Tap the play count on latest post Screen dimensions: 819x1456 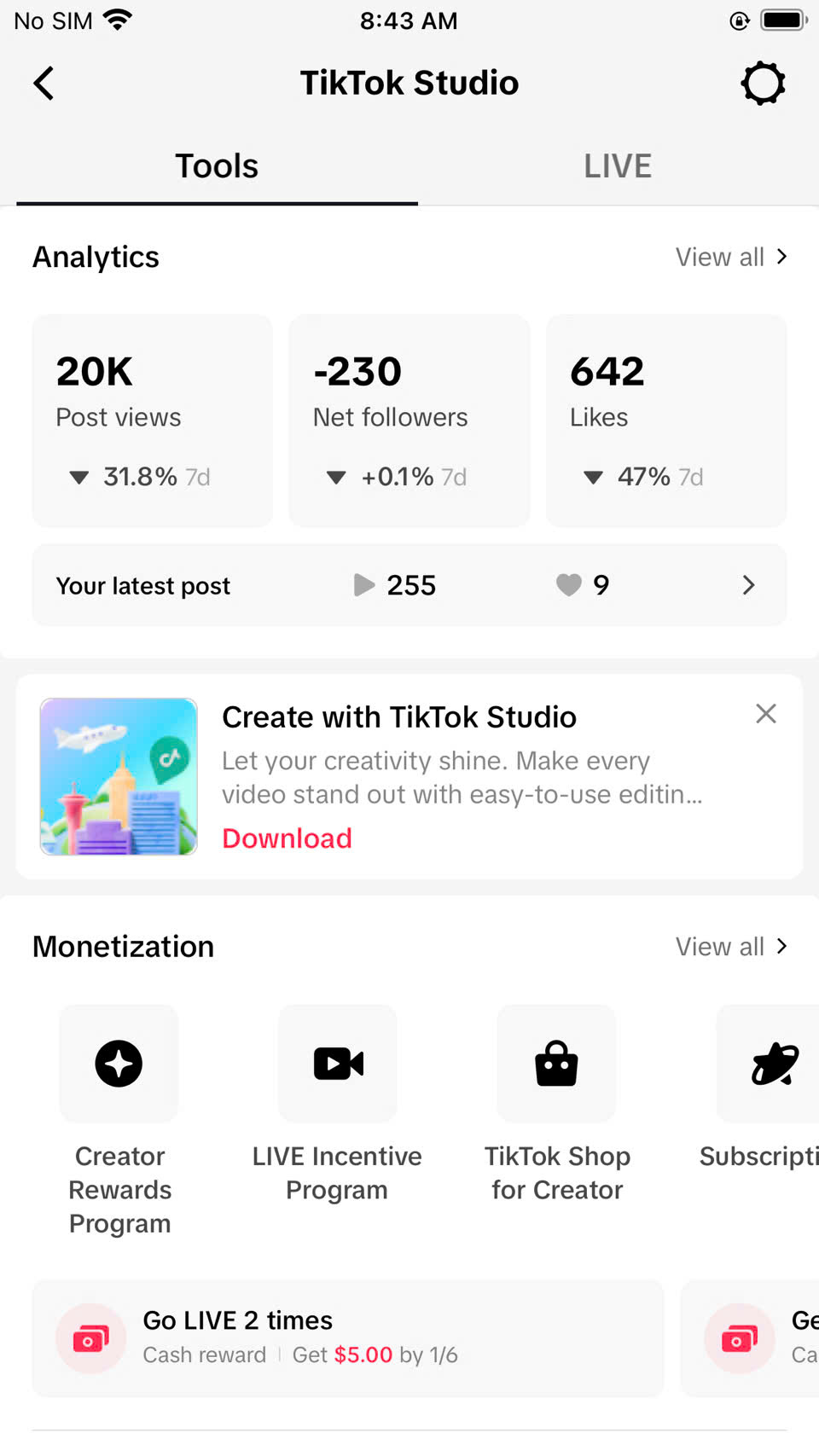[395, 585]
